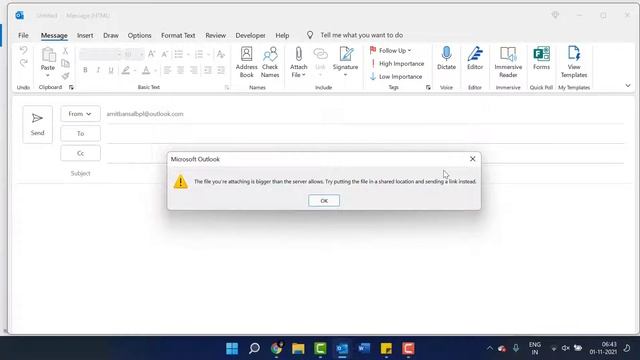640x360 pixels.
Task: Switch to the Review tab
Action: (216, 36)
